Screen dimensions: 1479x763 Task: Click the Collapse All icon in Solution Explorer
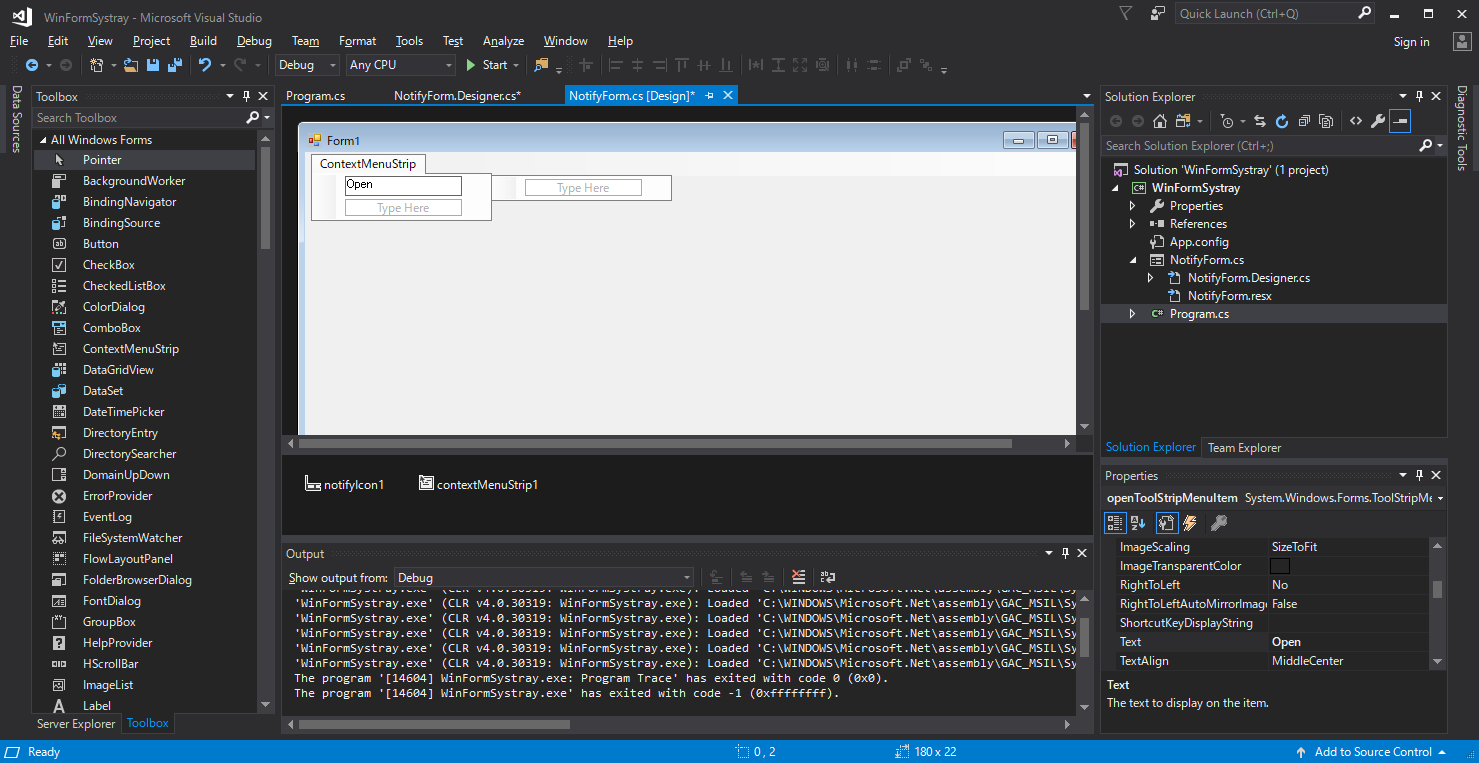[x=1304, y=121]
